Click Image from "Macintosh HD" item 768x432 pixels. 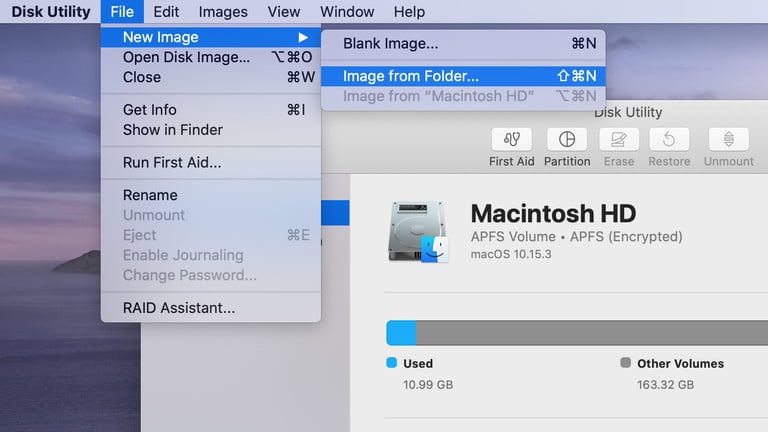463,96
